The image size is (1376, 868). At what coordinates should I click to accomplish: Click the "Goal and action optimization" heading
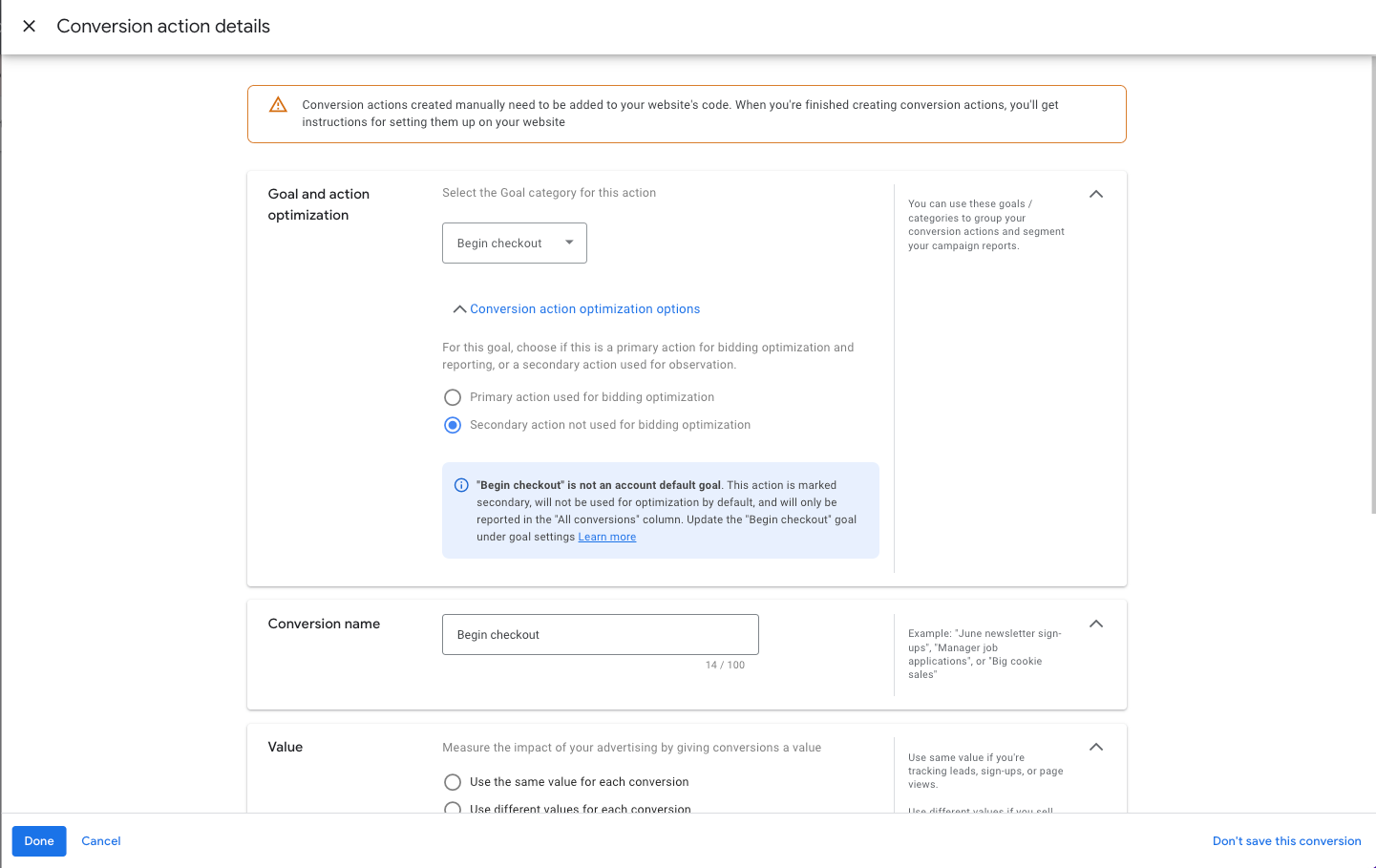[x=319, y=204]
